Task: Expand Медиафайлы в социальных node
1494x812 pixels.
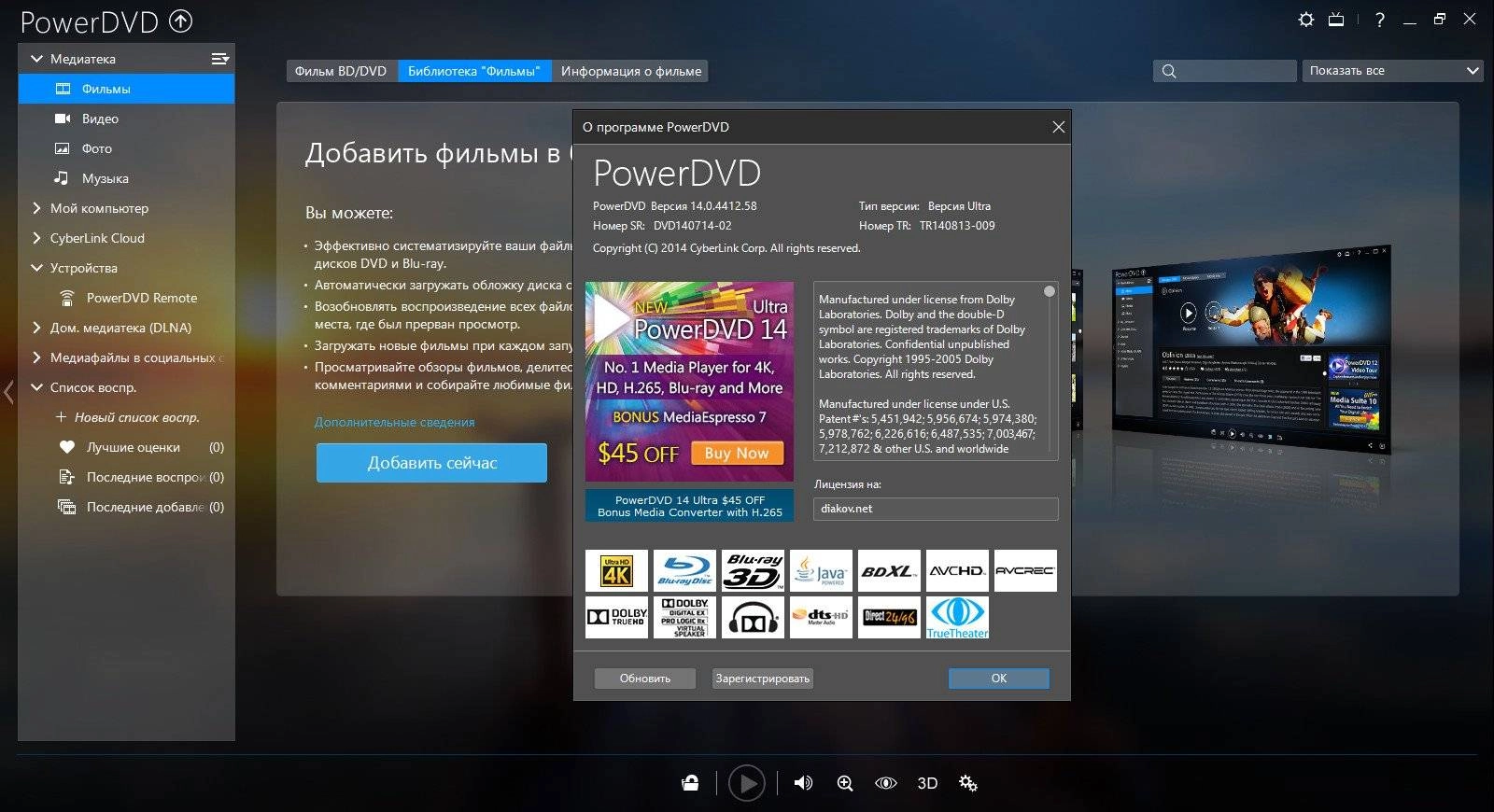Action: click(x=37, y=357)
